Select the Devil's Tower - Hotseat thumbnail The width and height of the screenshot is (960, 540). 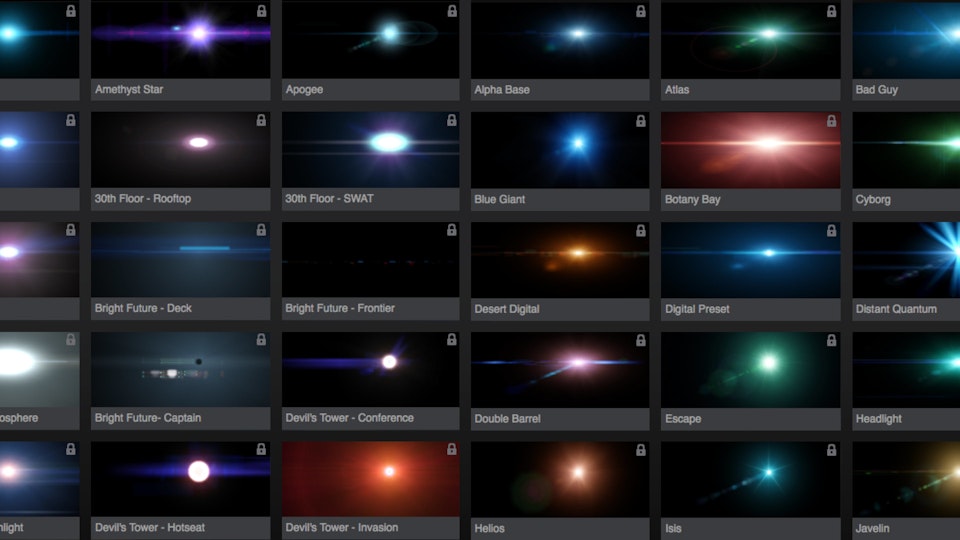180,479
